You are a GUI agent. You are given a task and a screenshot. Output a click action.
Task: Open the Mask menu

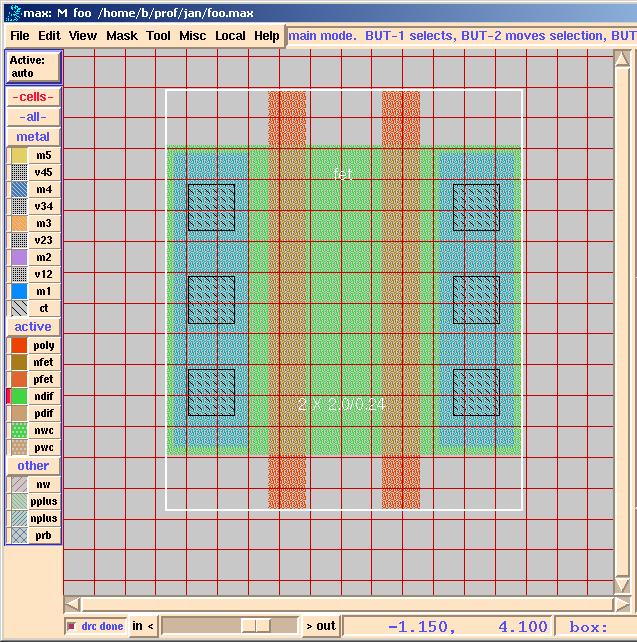point(122,36)
